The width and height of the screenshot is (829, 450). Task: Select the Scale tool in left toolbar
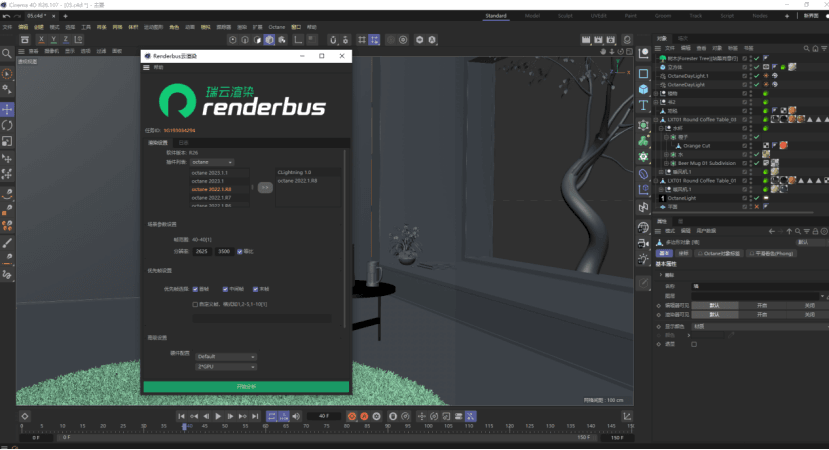tap(7, 142)
